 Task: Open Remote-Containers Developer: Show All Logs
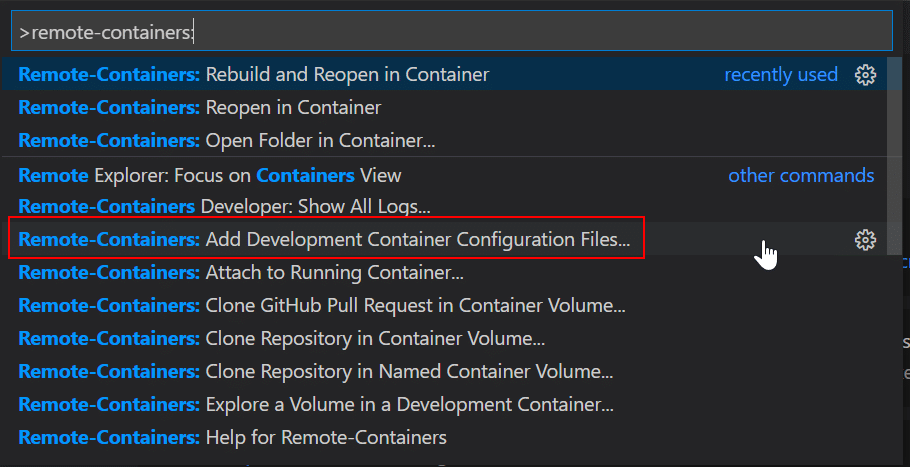pos(444,206)
